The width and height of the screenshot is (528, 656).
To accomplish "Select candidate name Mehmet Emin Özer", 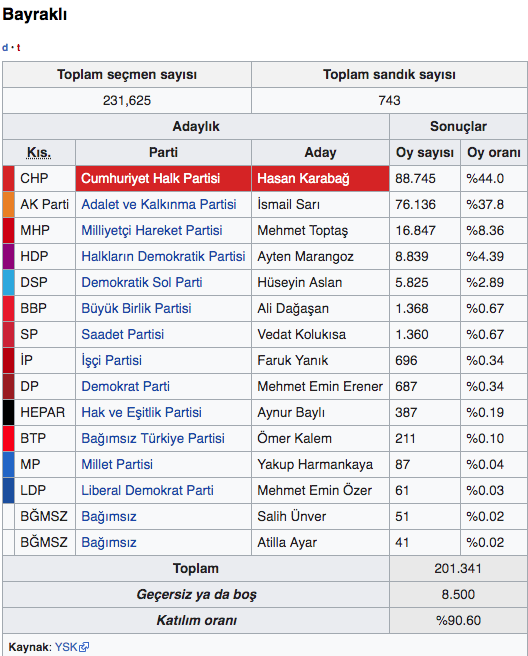I will coord(314,490).
